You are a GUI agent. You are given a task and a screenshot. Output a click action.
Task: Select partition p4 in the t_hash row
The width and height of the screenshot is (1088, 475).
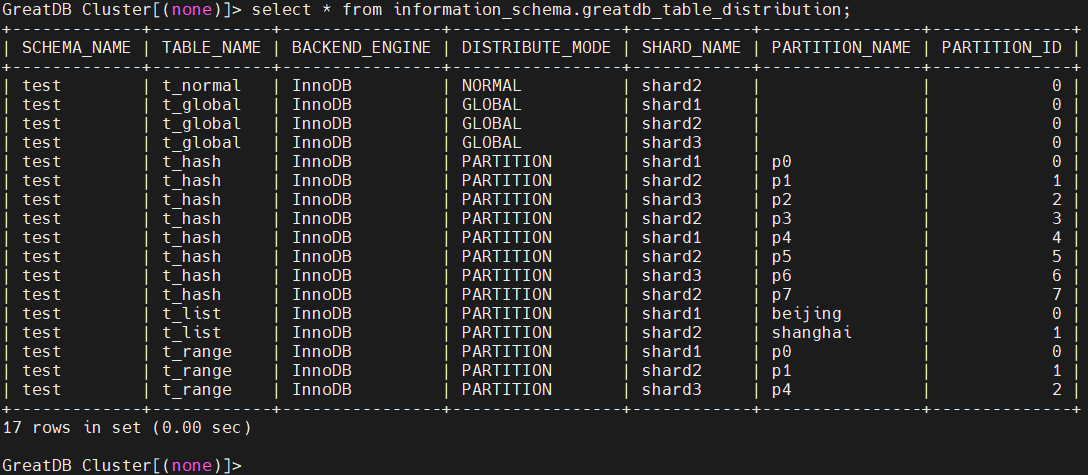tap(781, 238)
